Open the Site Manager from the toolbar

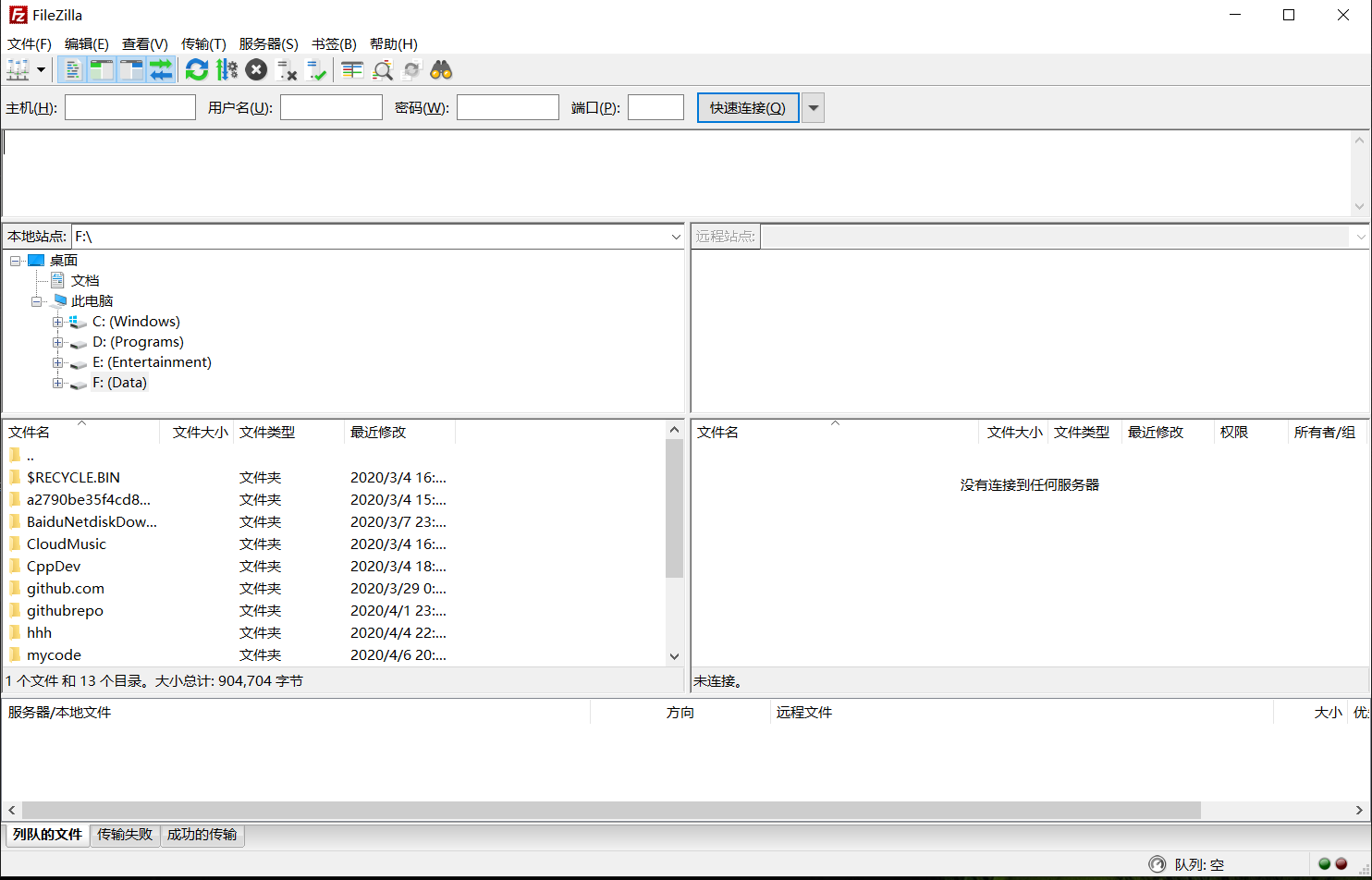pos(18,70)
